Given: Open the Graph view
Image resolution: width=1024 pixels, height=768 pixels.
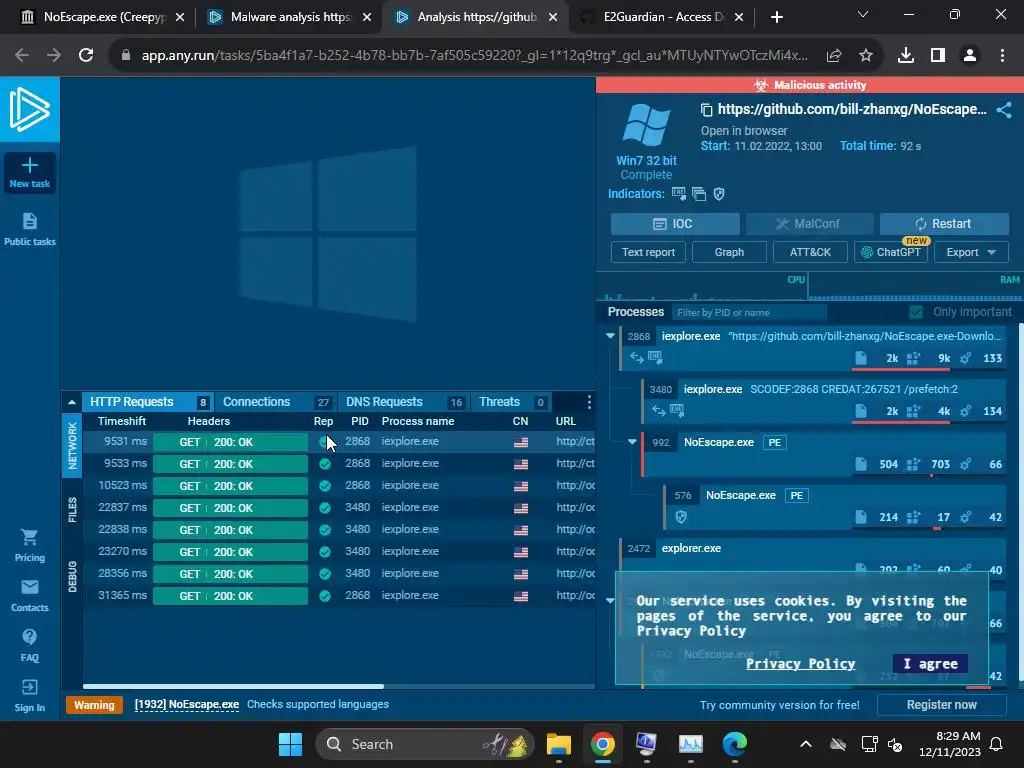Looking at the screenshot, I should 729,252.
